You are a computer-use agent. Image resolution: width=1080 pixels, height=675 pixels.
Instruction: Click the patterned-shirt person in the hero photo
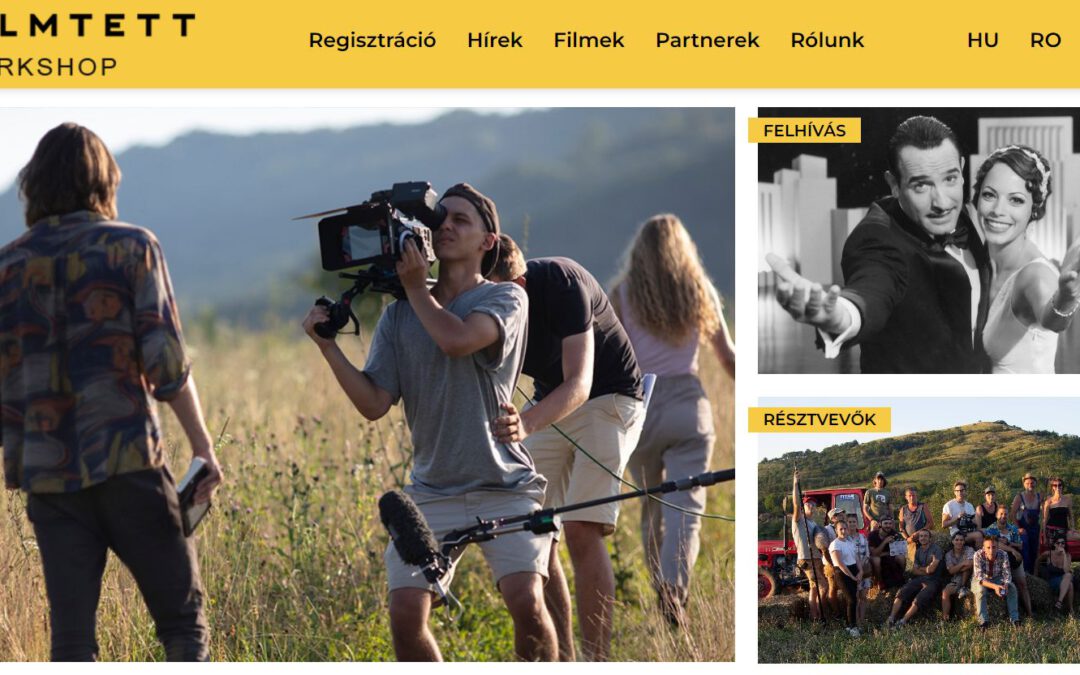pos(96,393)
